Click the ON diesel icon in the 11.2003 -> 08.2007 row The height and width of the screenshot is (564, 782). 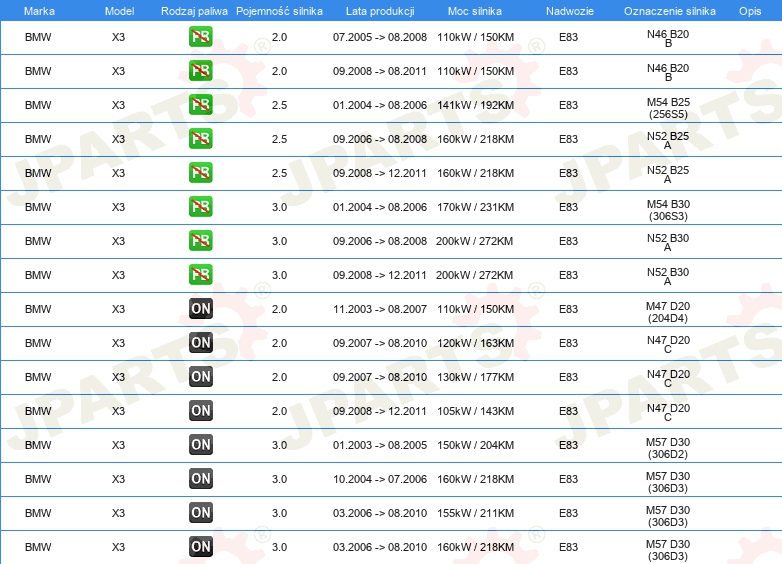coord(200,309)
